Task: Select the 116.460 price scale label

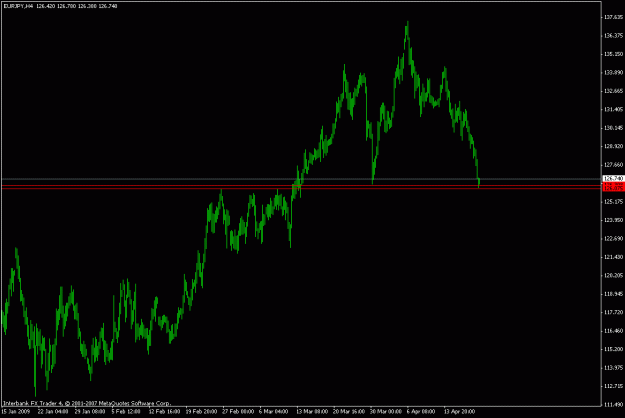Action: tap(613, 331)
